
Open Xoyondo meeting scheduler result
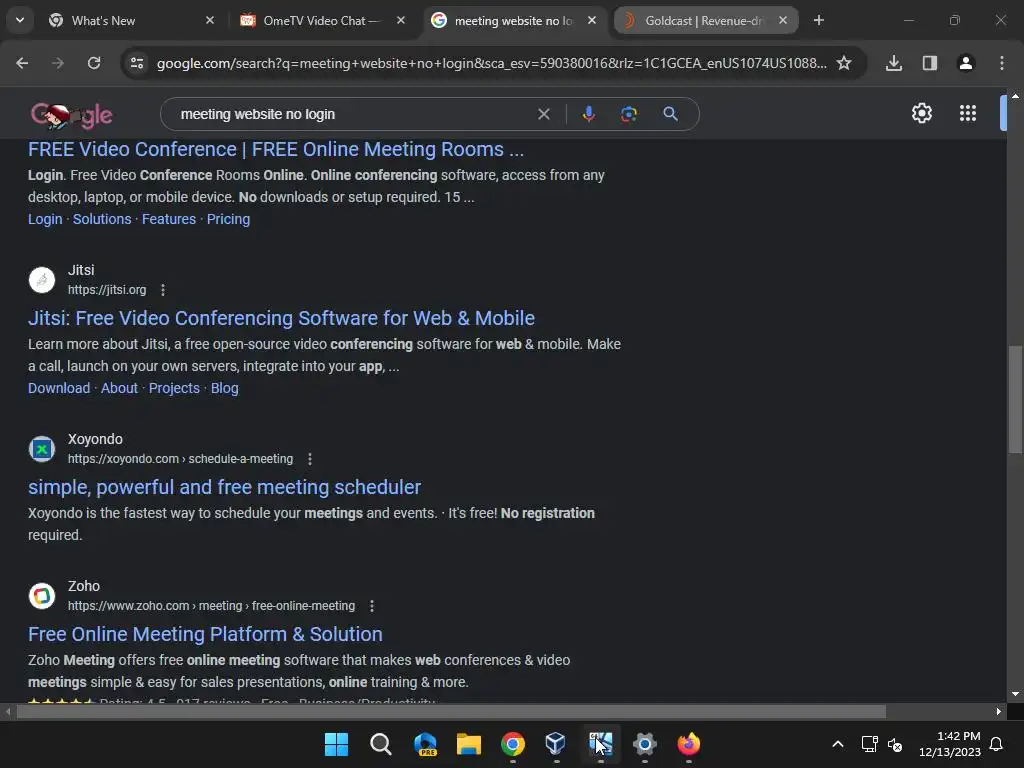pyautogui.click(x=225, y=487)
